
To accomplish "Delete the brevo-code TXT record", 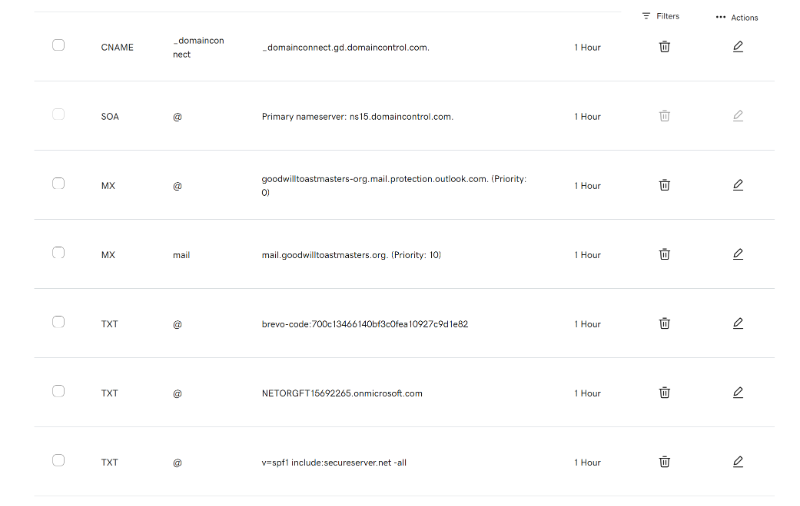I will (664, 323).
